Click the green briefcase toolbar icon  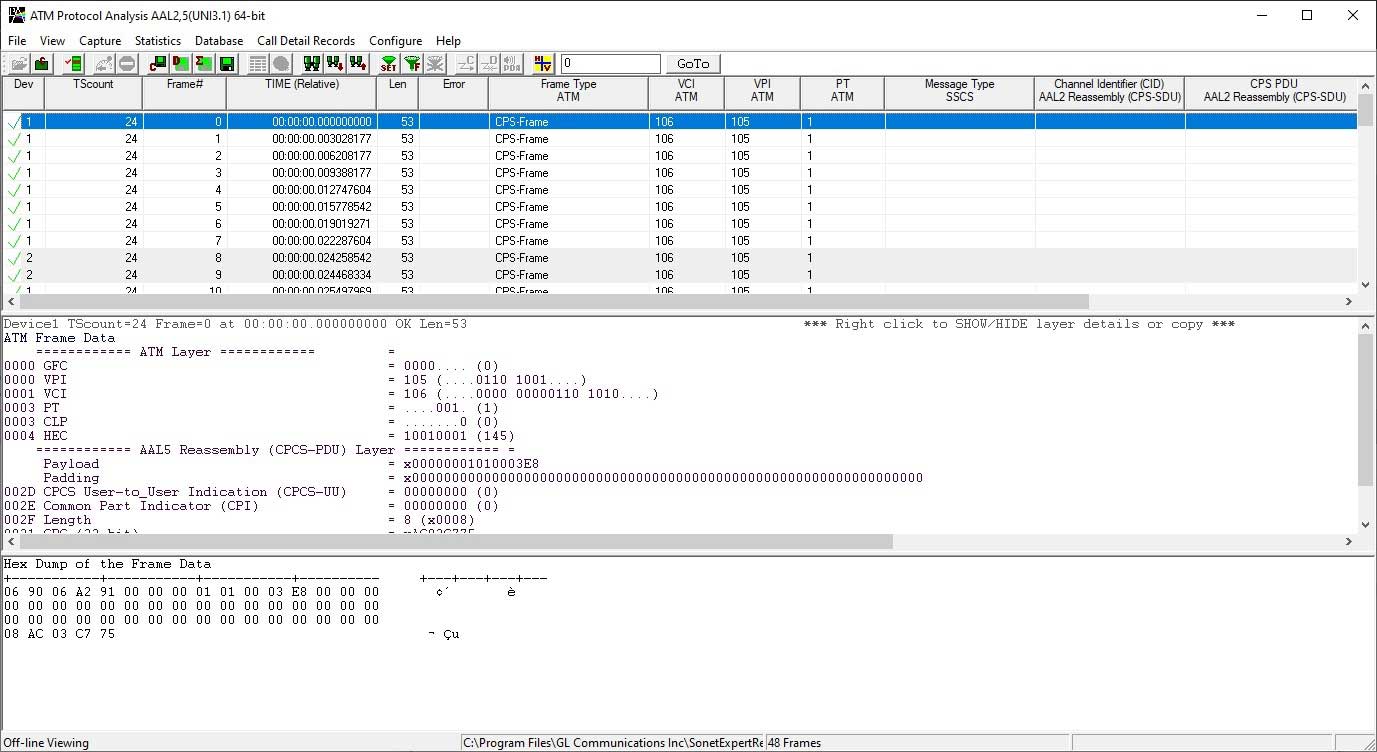pos(42,64)
